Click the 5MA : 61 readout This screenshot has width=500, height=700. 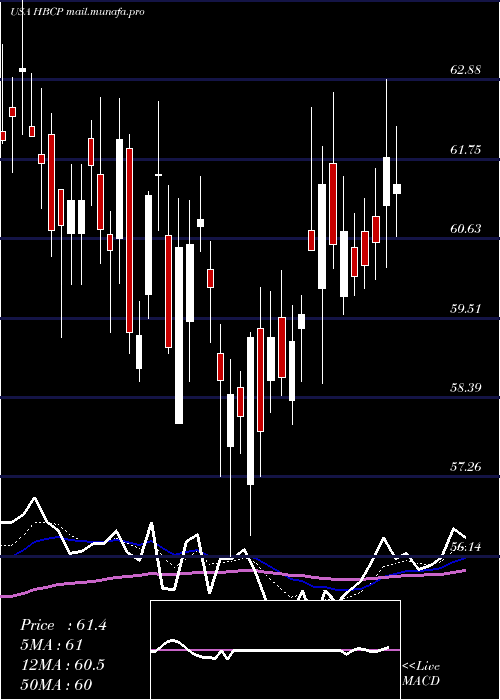(51, 645)
